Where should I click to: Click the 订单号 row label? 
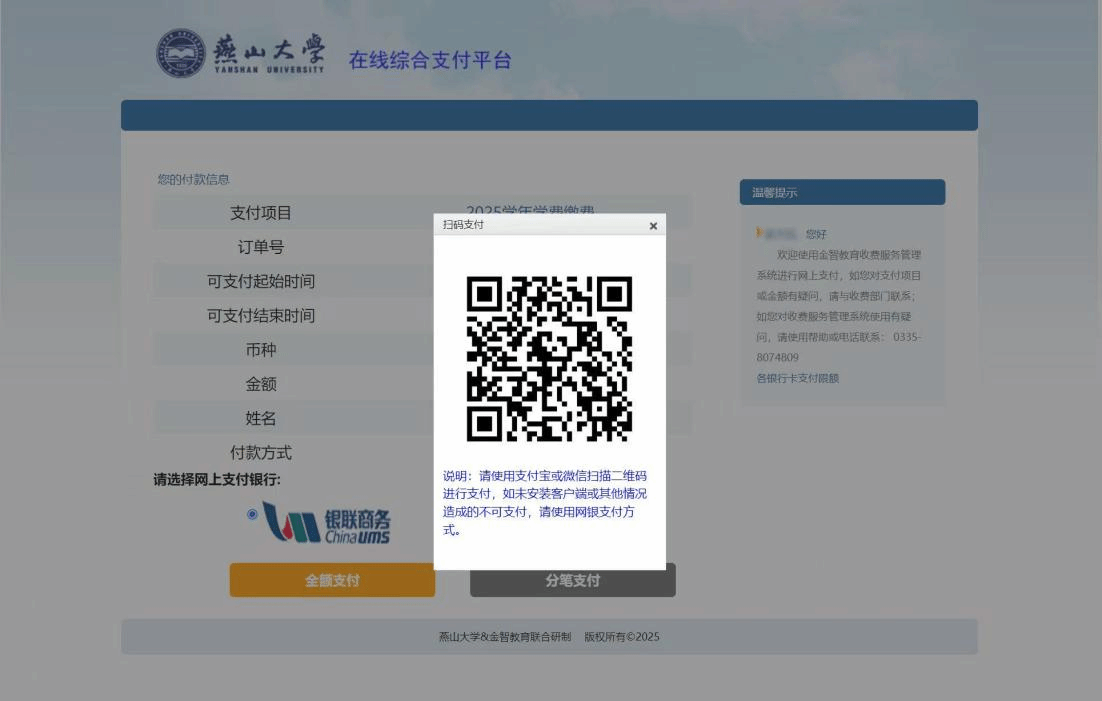click(261, 247)
